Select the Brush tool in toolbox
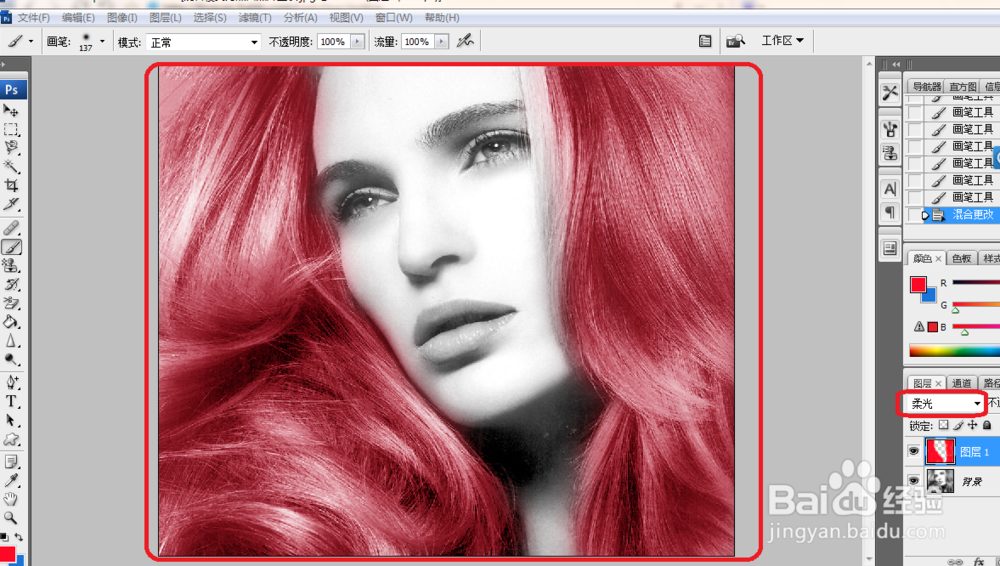 [11, 247]
